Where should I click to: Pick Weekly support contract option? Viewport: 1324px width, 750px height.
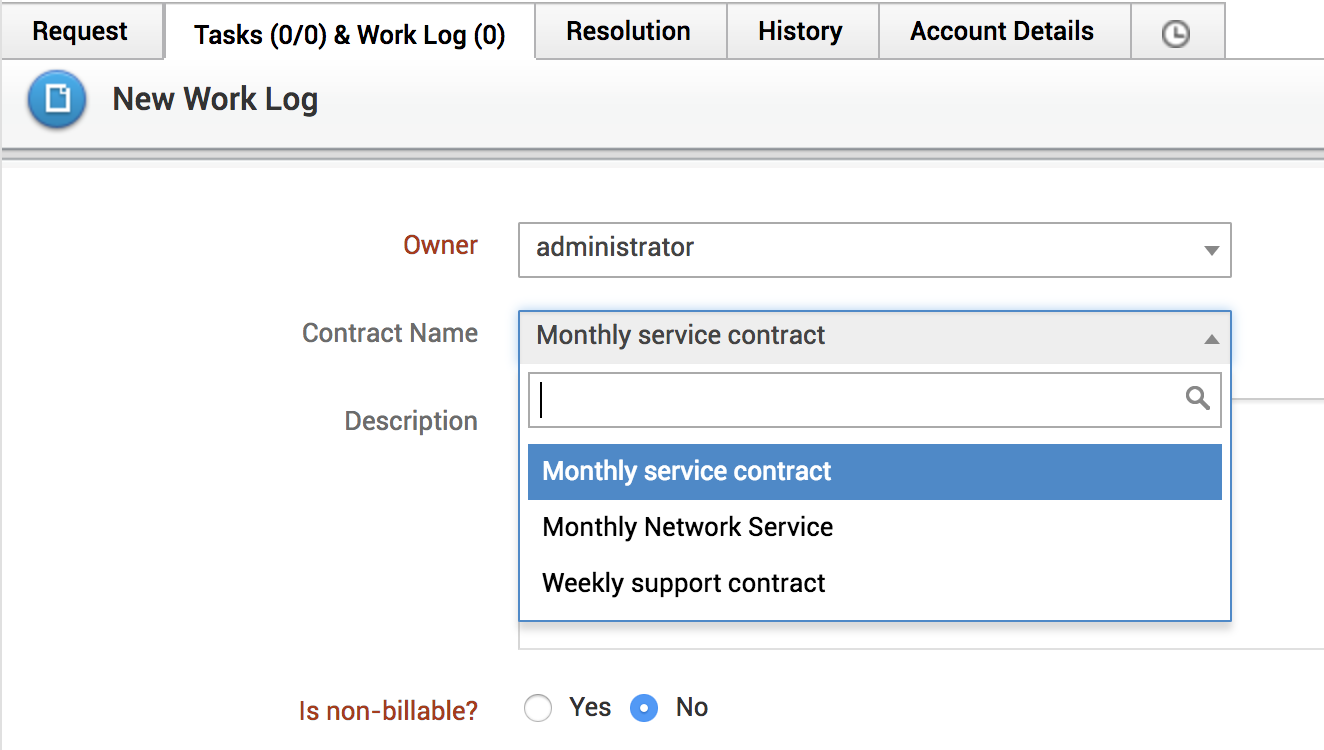[x=683, y=583]
